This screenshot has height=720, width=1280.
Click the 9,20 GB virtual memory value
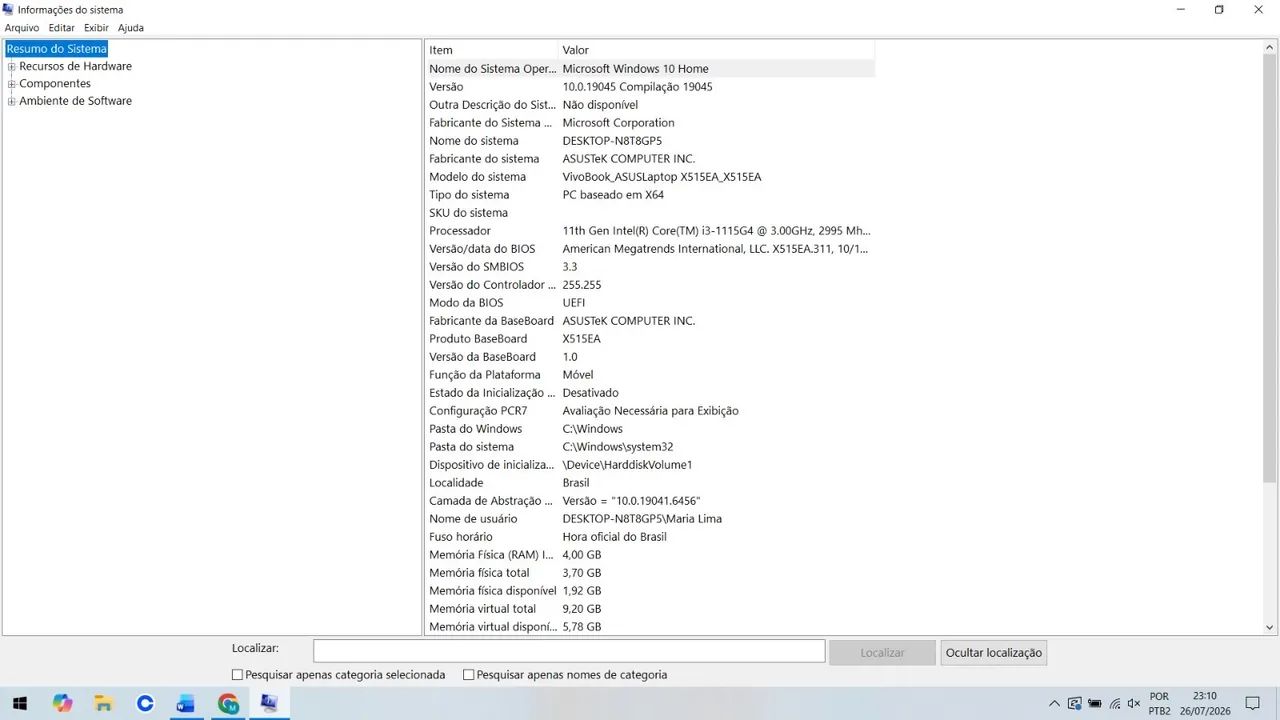click(582, 609)
